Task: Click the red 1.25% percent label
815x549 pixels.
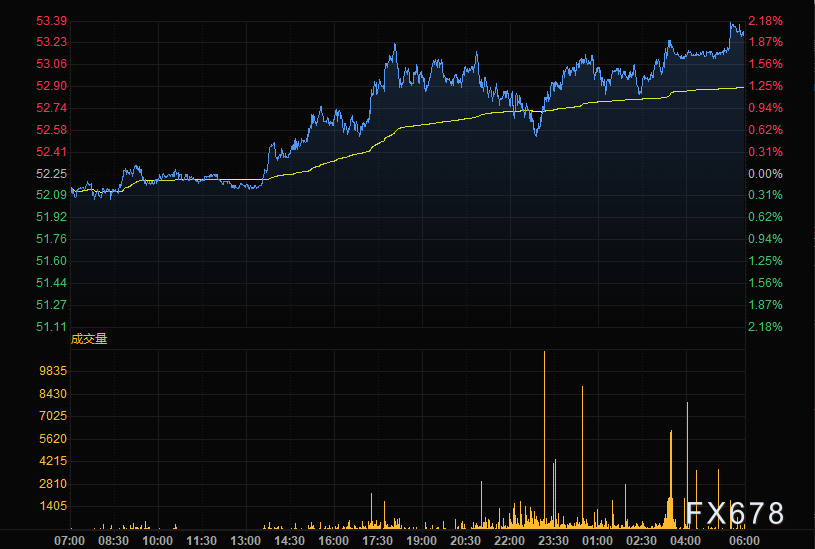Action: click(x=764, y=86)
